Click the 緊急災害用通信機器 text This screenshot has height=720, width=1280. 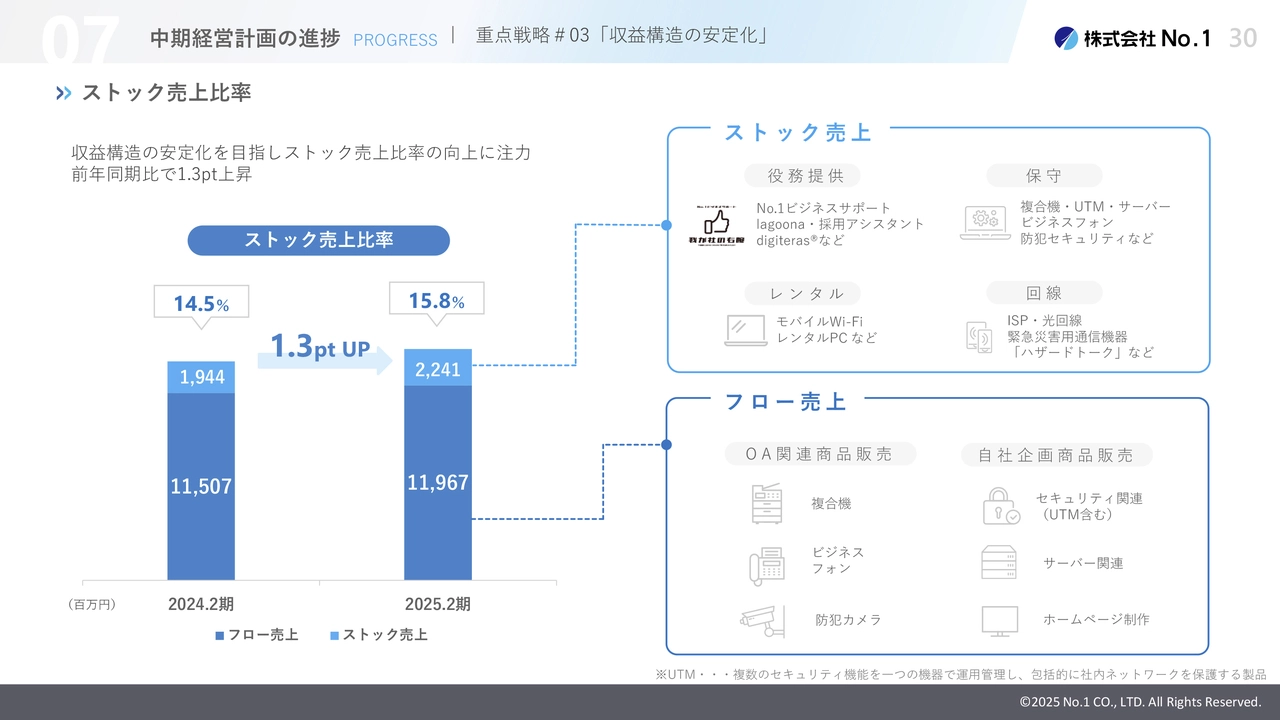tap(1067, 336)
